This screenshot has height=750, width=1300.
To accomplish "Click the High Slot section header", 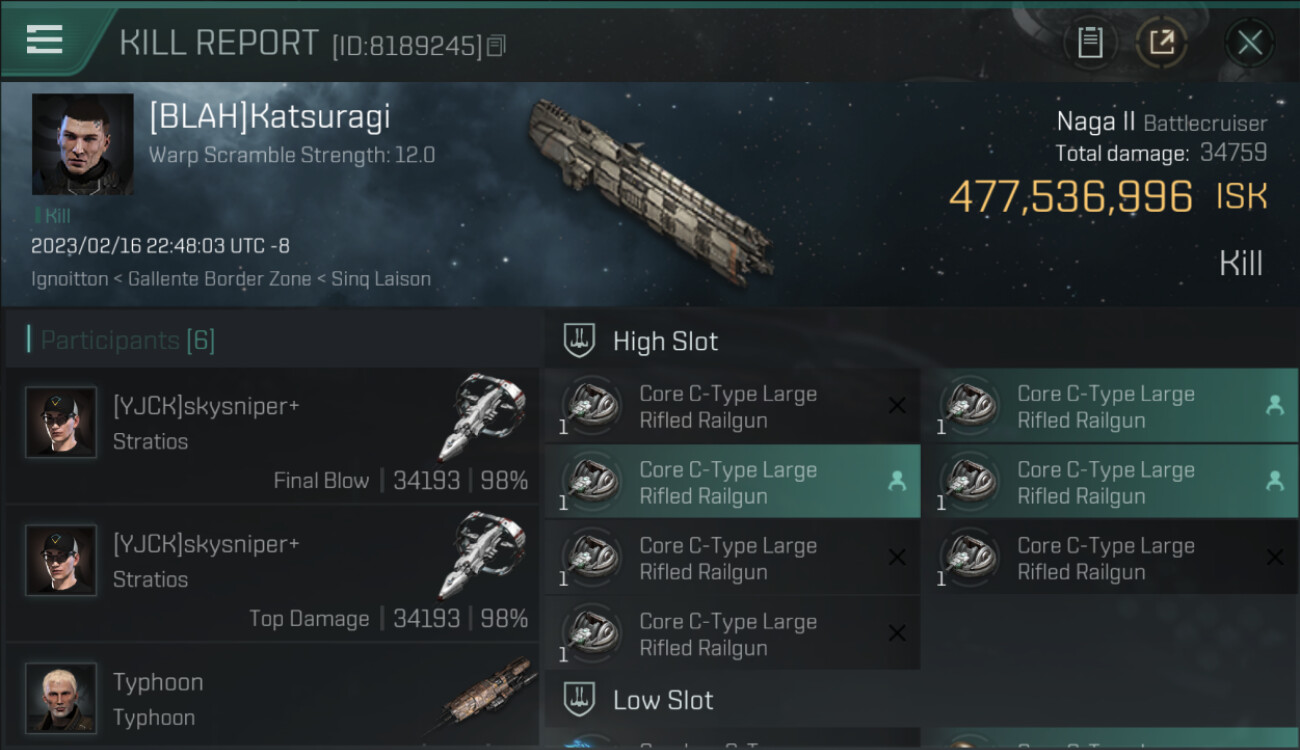I will pos(665,341).
